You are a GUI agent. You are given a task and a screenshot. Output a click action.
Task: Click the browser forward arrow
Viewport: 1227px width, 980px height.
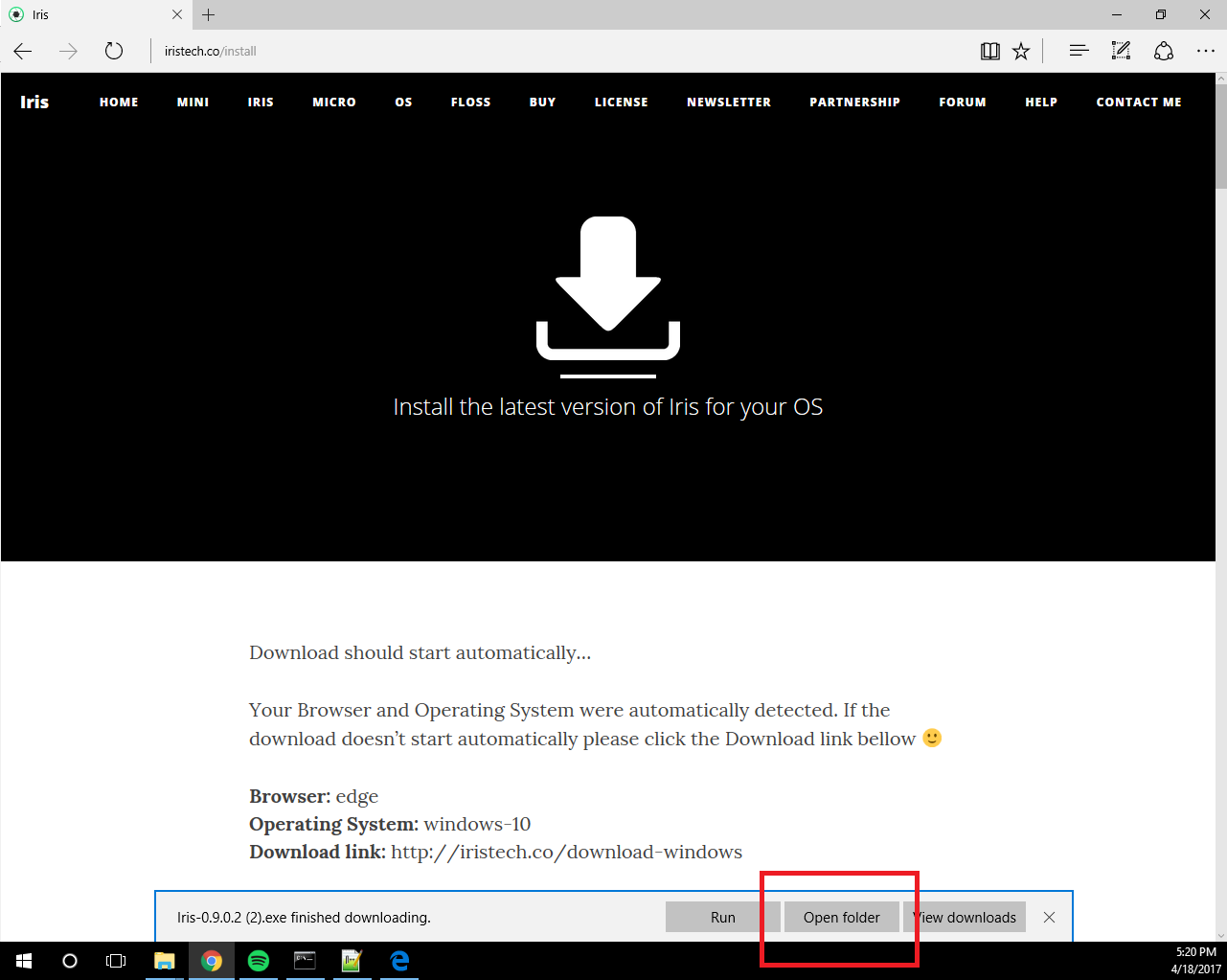[68, 51]
